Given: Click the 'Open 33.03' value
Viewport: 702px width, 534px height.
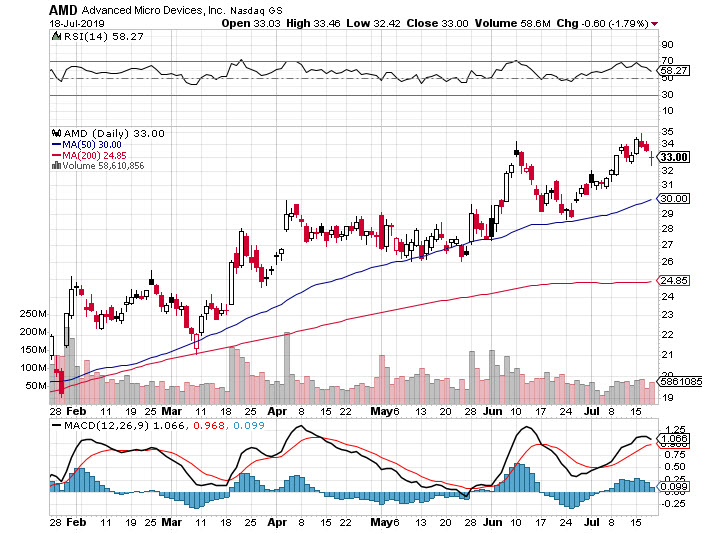Looking at the screenshot, I should [251, 23].
